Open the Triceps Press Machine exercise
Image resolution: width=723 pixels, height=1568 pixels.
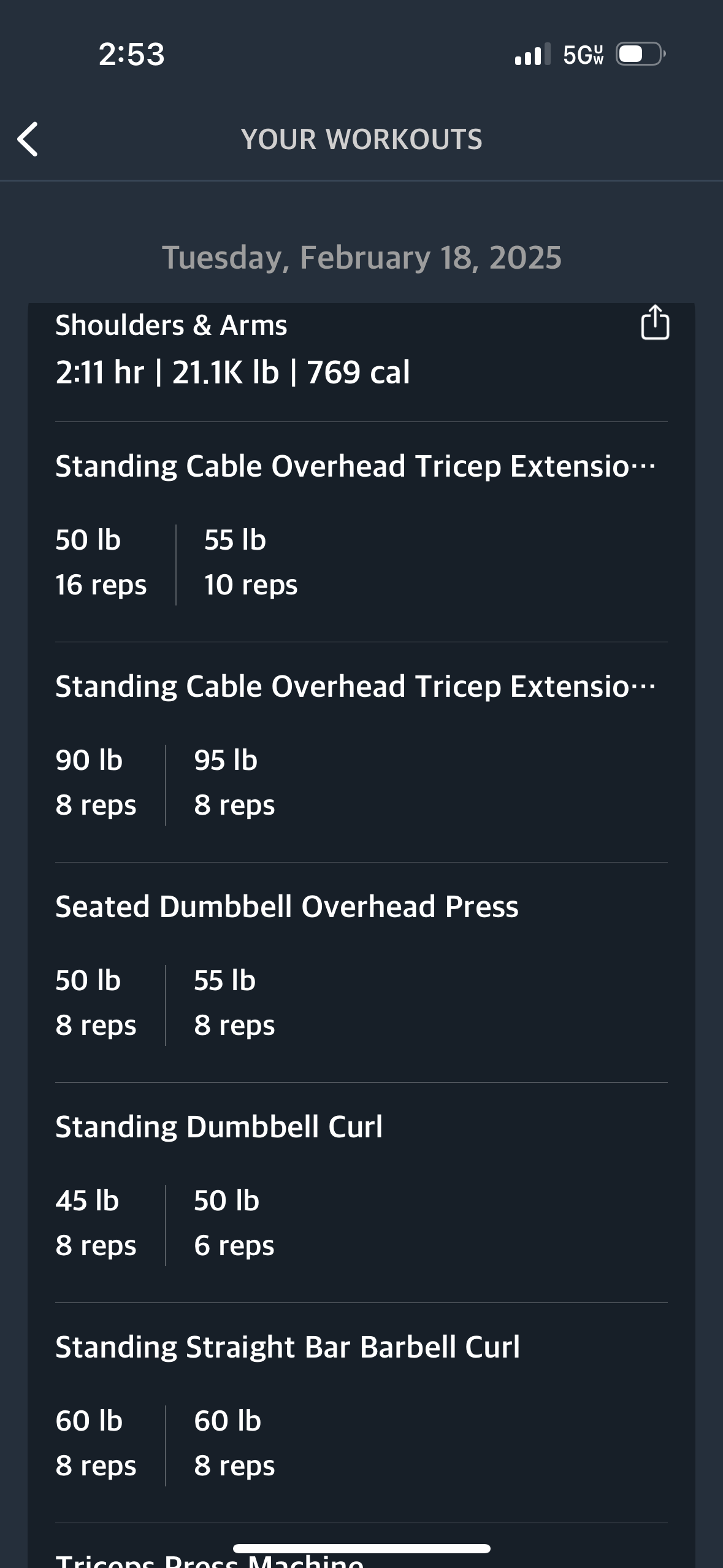(208, 1561)
